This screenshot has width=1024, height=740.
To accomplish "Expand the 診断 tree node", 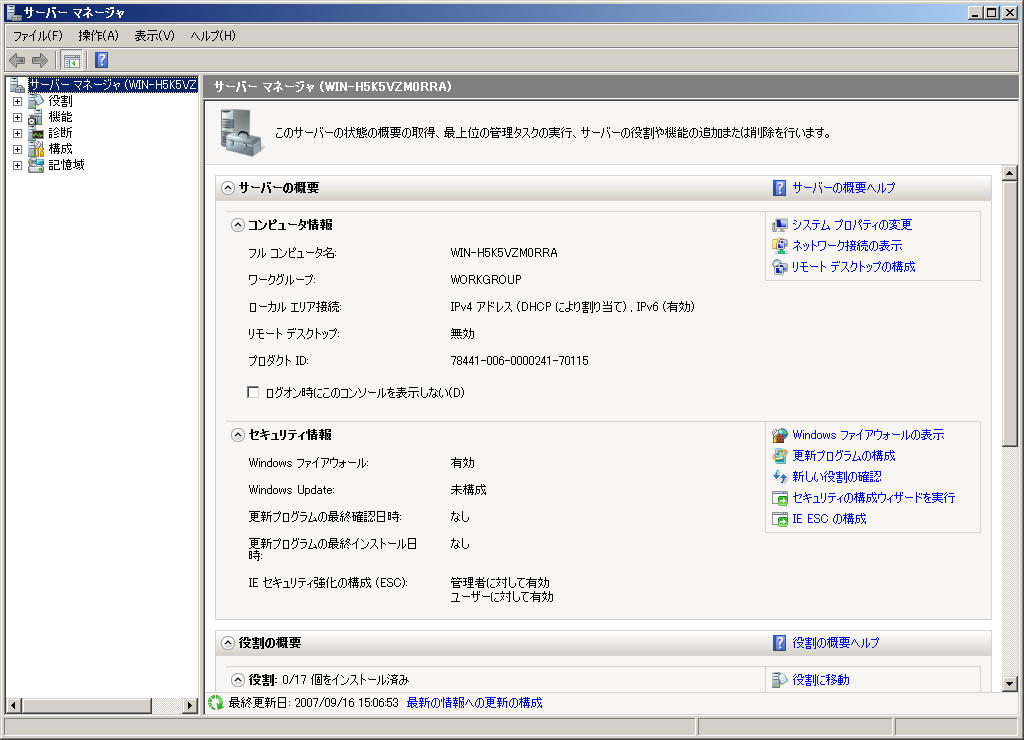I will pyautogui.click(x=17, y=133).
